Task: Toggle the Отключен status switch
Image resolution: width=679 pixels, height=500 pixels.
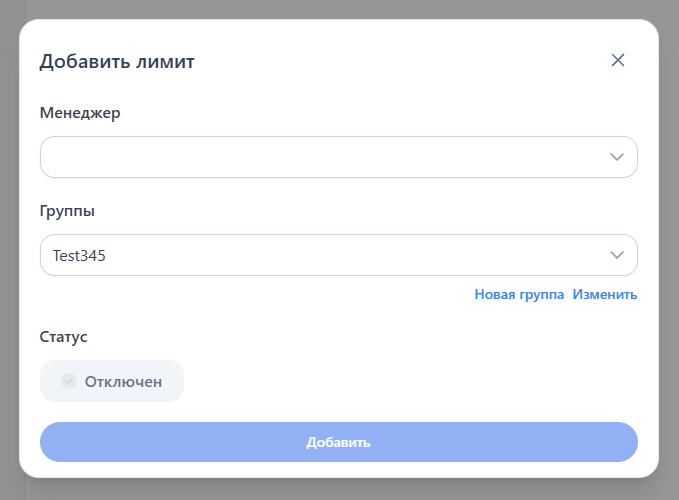Action: pyautogui.click(x=112, y=381)
